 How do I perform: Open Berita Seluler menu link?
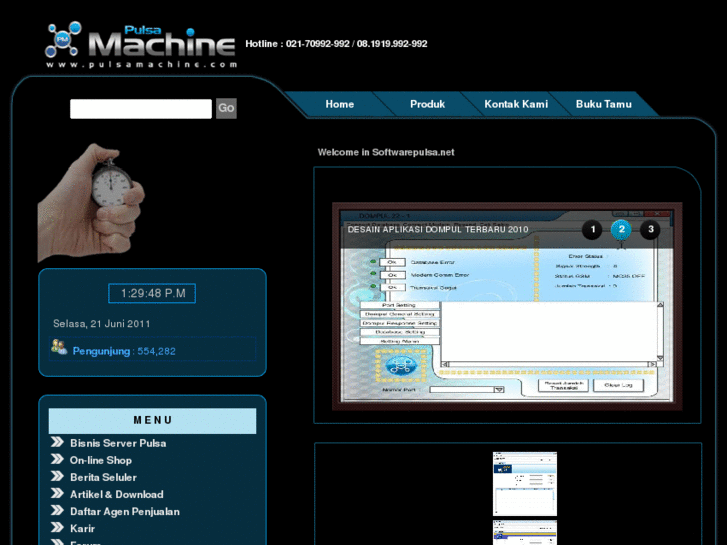coord(103,477)
